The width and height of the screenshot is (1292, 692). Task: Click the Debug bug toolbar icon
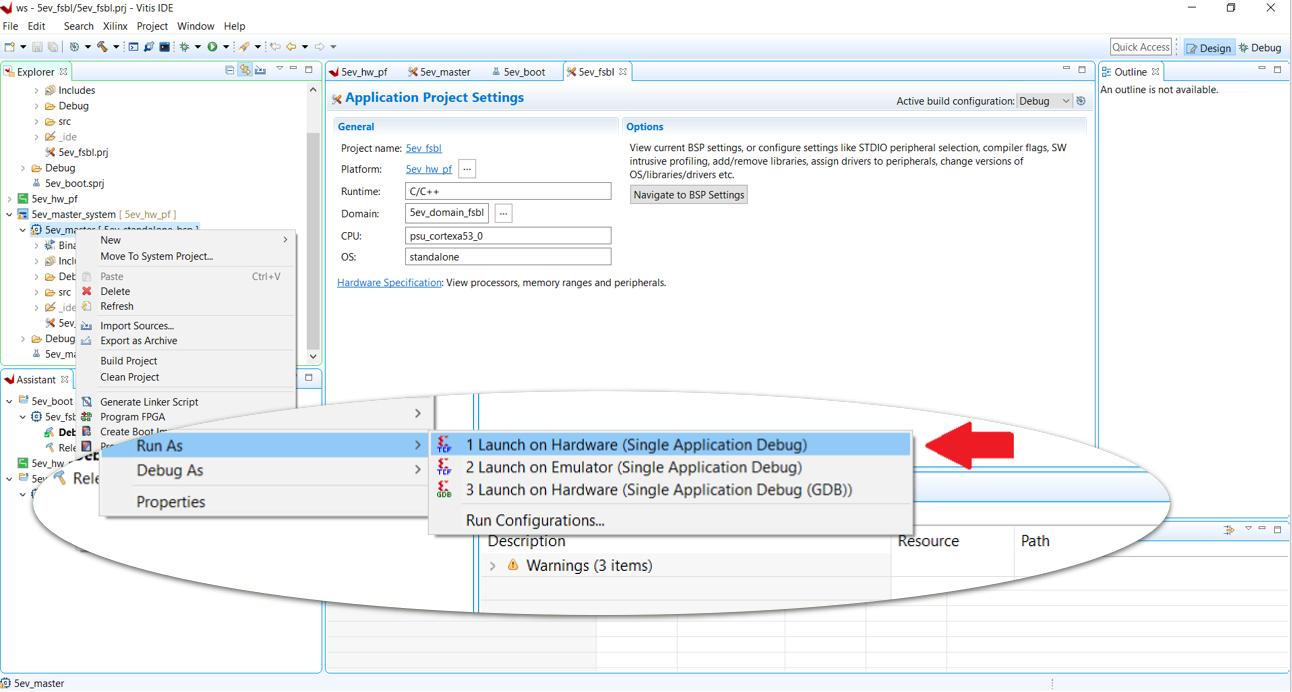(x=184, y=47)
